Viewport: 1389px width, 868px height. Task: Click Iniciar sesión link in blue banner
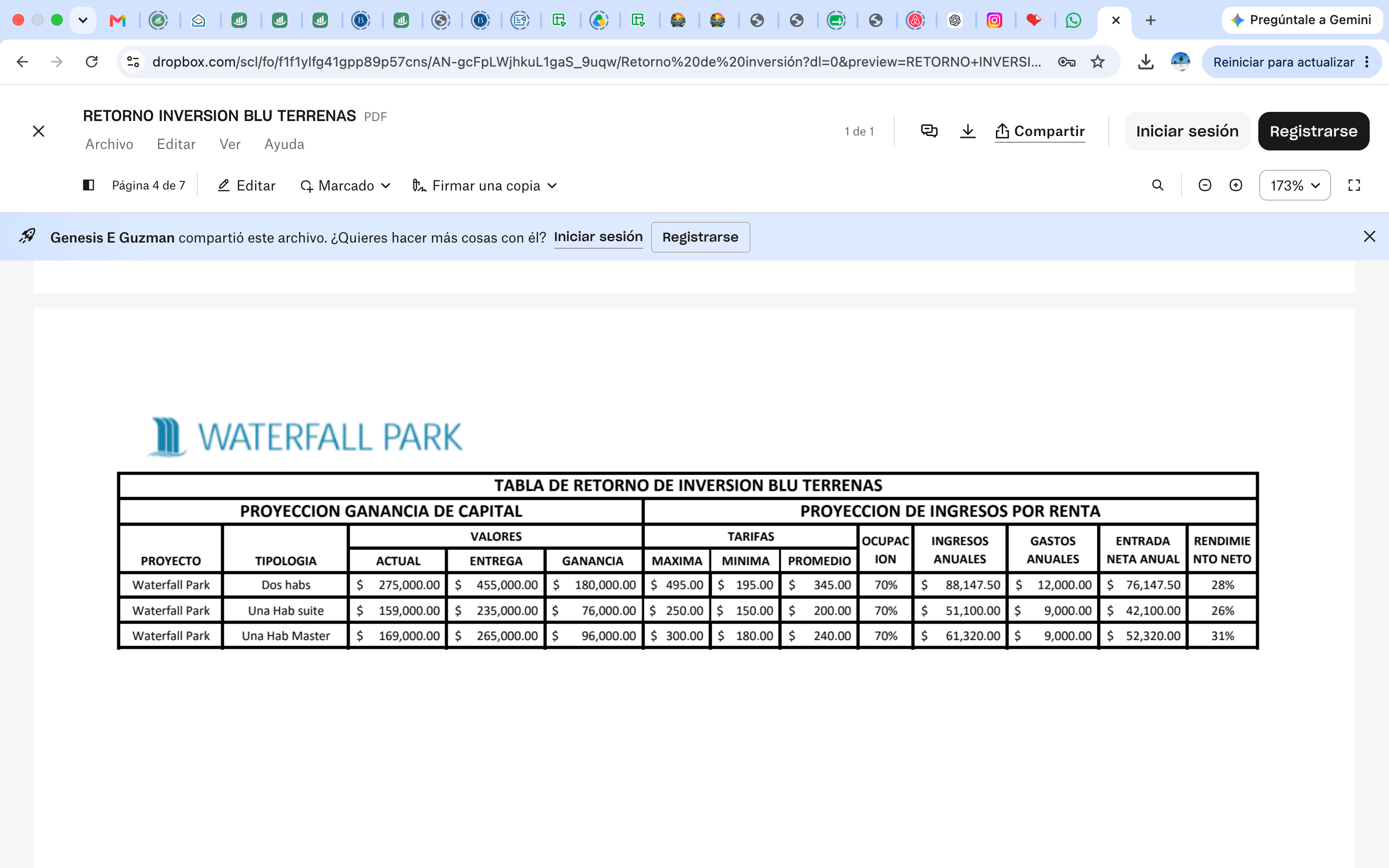[598, 236]
